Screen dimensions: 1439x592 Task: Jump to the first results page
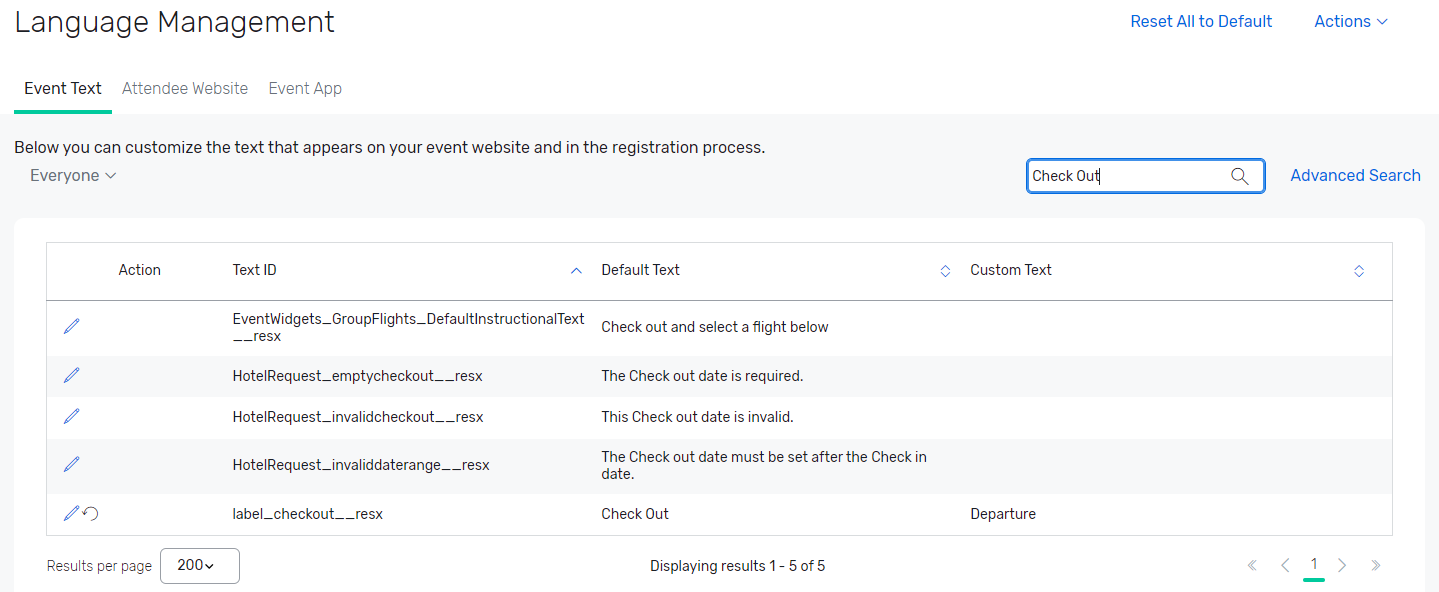(x=1252, y=565)
